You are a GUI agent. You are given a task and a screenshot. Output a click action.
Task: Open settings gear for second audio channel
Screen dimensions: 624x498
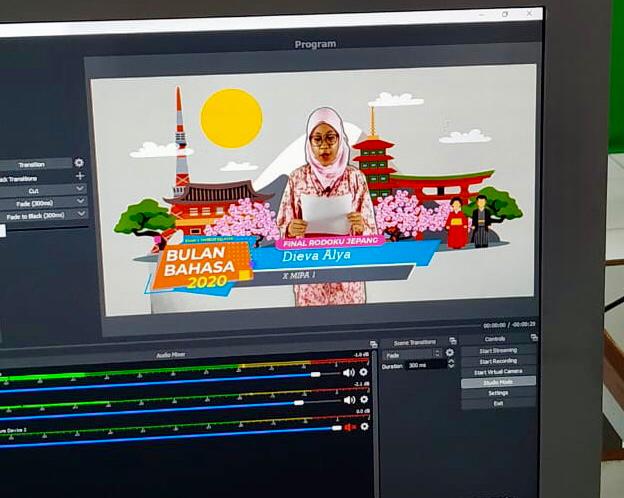pos(363,399)
